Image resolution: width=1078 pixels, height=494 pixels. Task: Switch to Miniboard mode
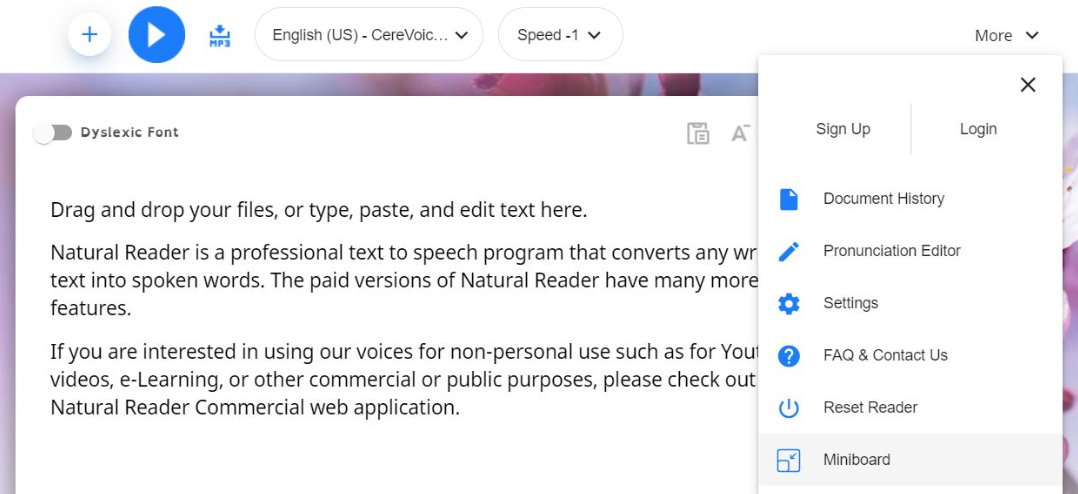click(910, 460)
